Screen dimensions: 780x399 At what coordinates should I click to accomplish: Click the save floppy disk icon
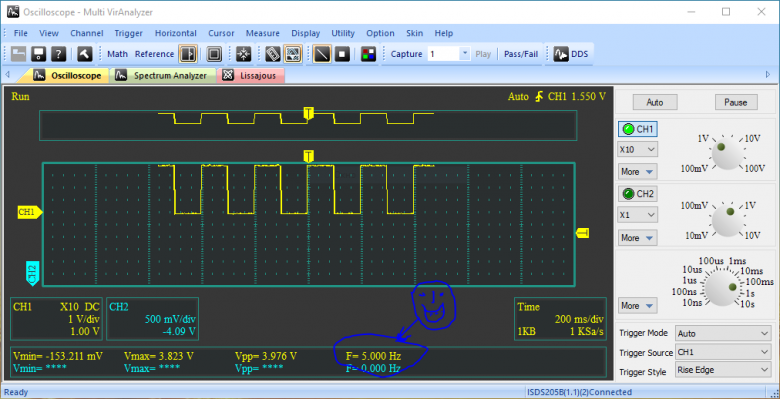click(x=39, y=54)
